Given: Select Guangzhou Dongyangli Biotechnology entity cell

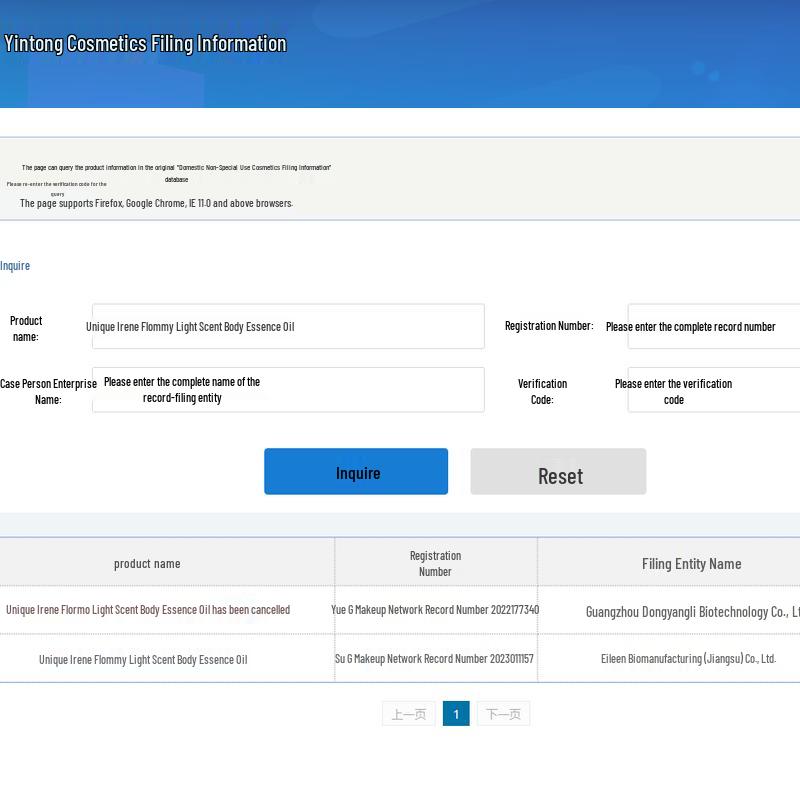Looking at the screenshot, I should coord(692,611).
